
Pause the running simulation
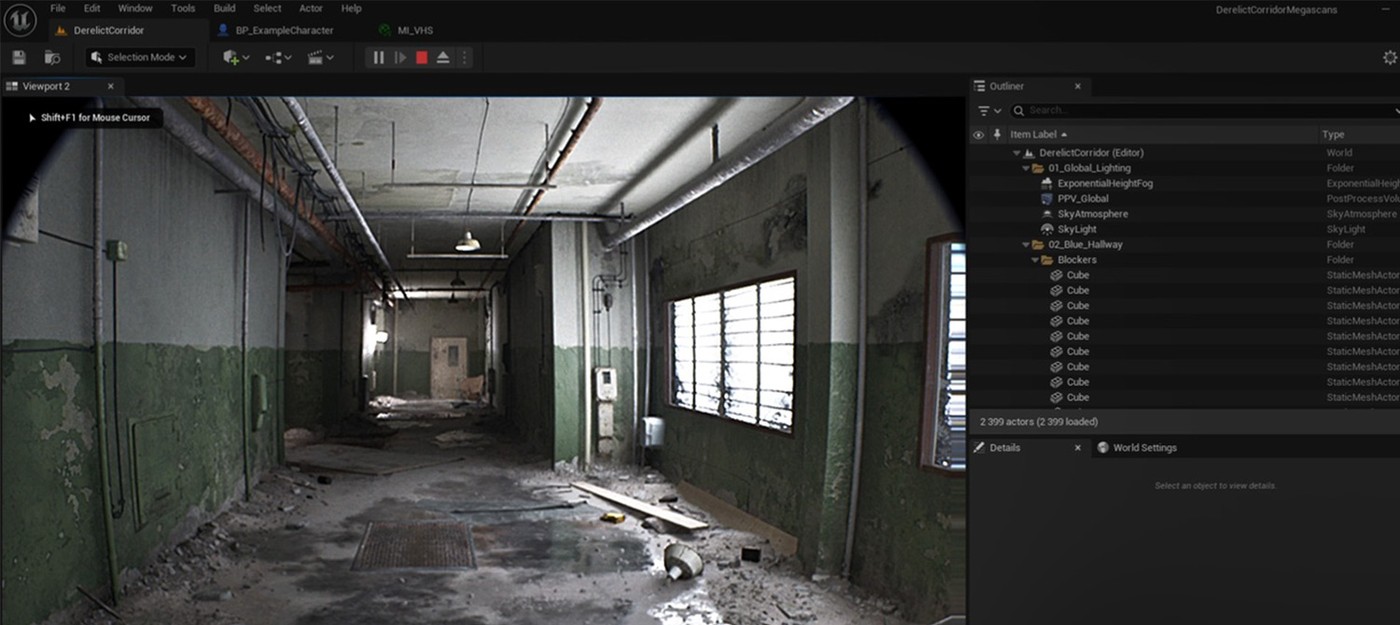pyautogui.click(x=378, y=58)
